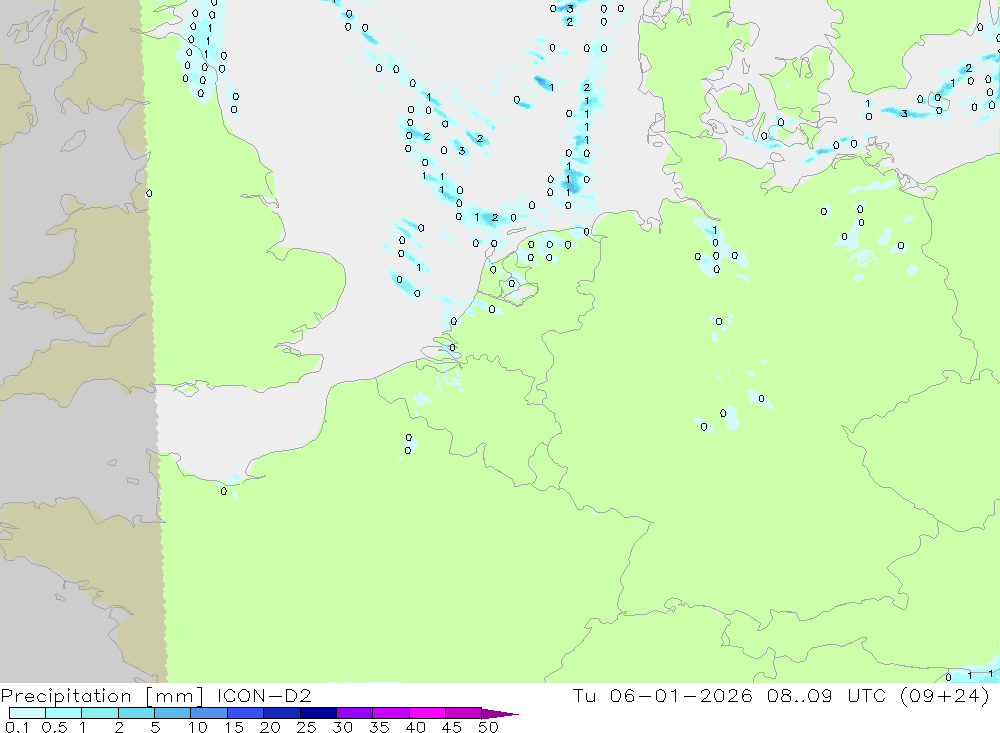Screen dimensions: 1000x733
Task: Click the 30–35 mm purple swatch
Action: (x=355, y=713)
